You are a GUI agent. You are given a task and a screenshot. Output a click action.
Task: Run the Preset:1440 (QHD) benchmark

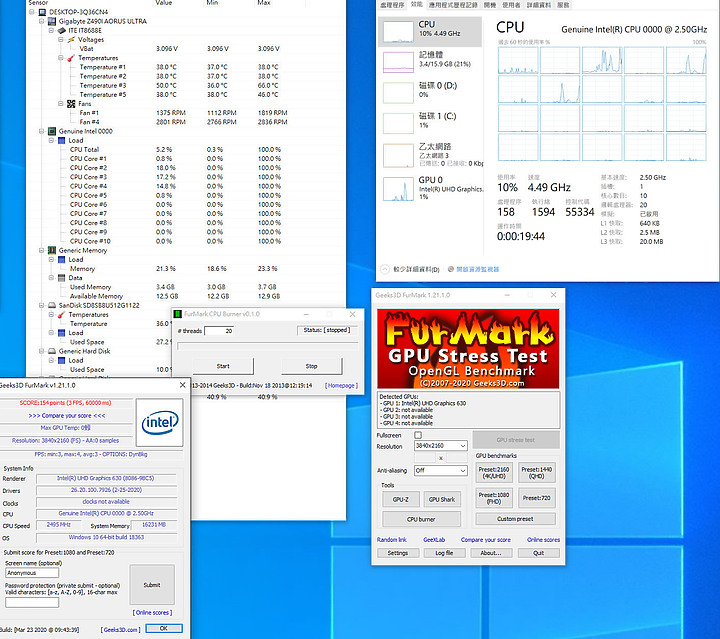point(536,473)
